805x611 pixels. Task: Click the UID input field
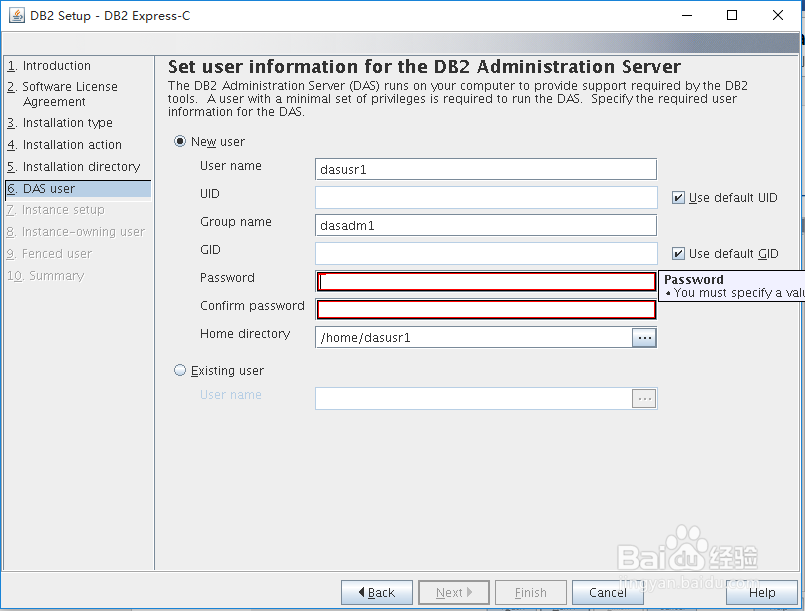click(486, 198)
